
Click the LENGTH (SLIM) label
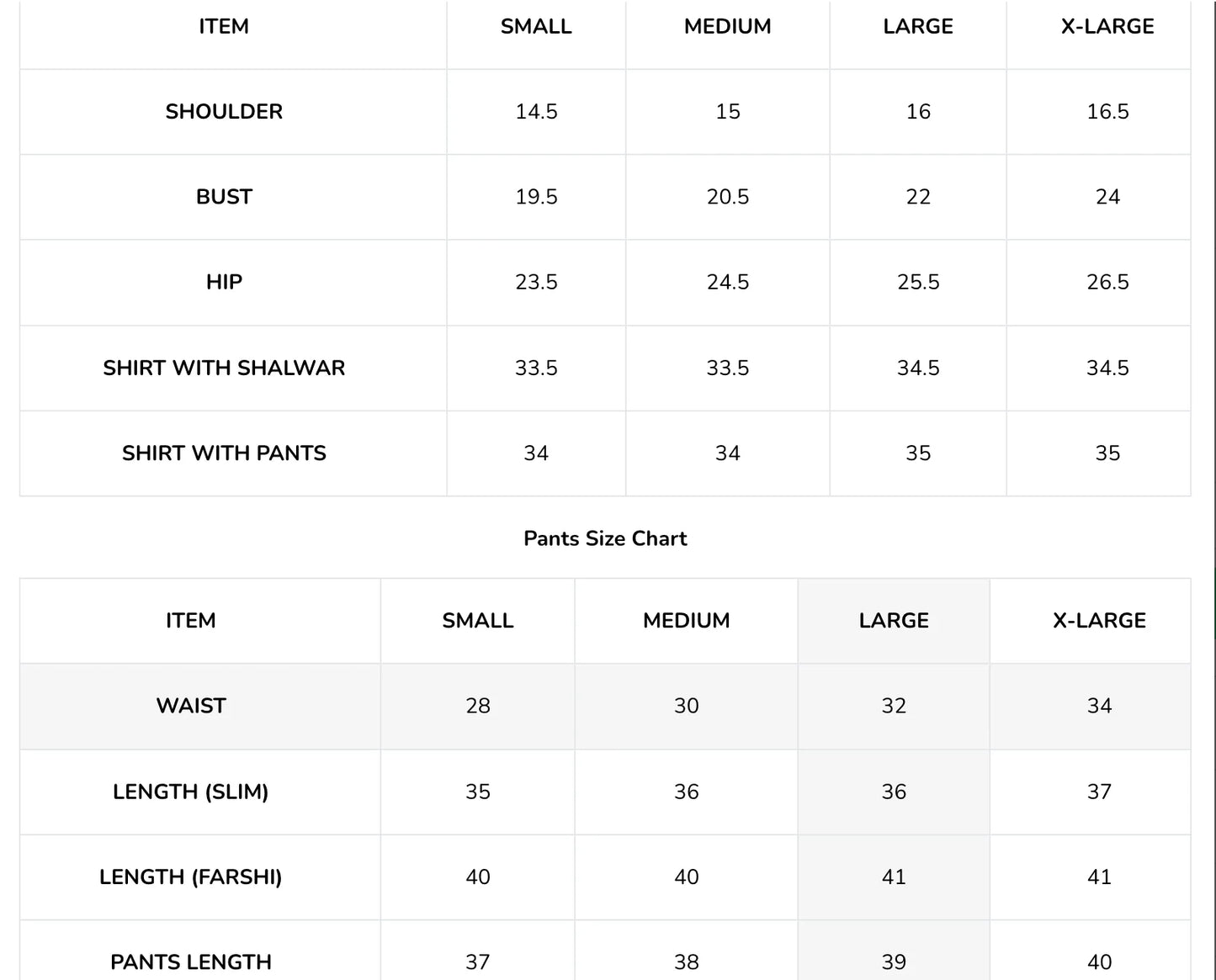pos(191,792)
